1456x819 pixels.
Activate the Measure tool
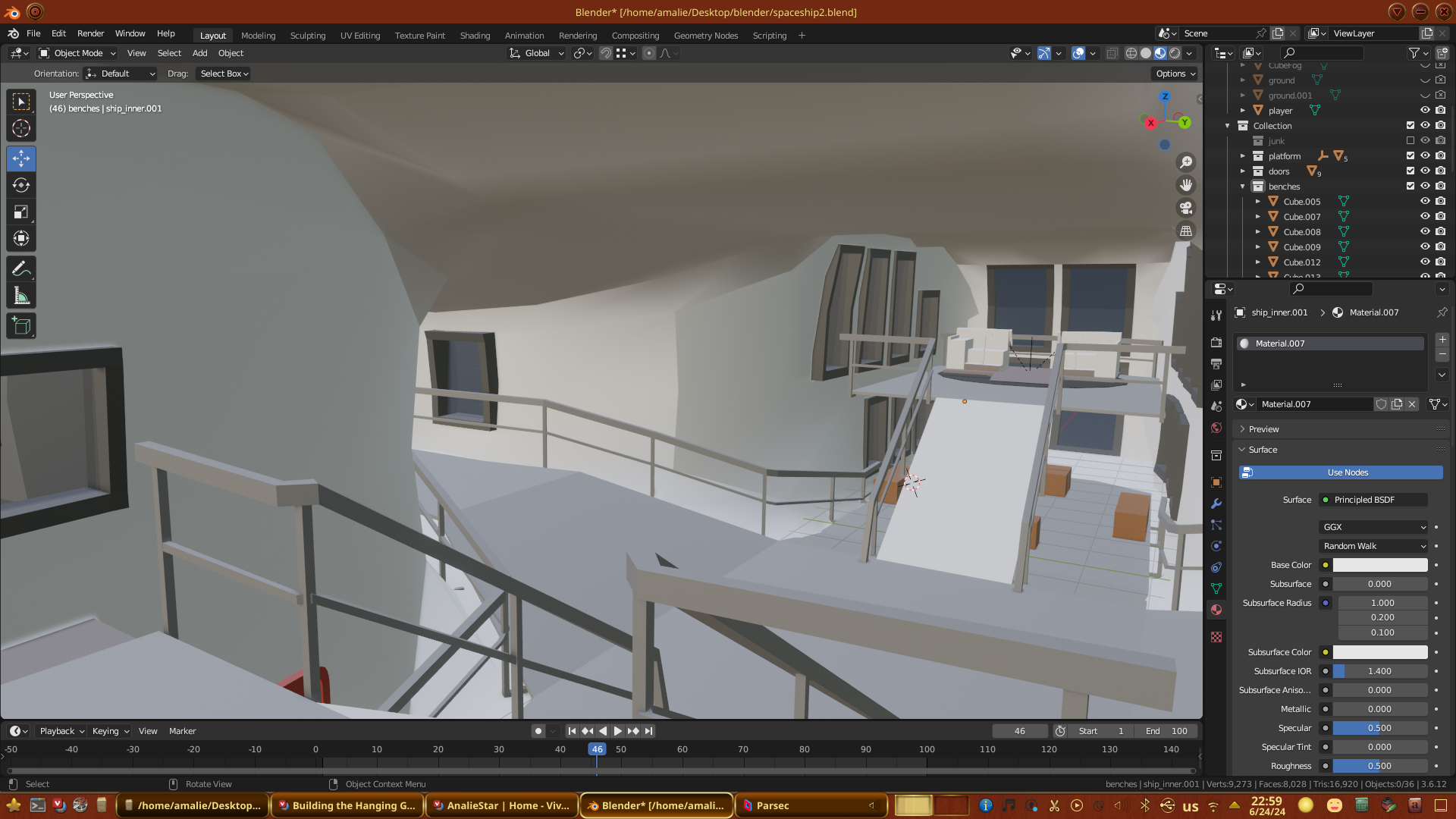point(21,297)
